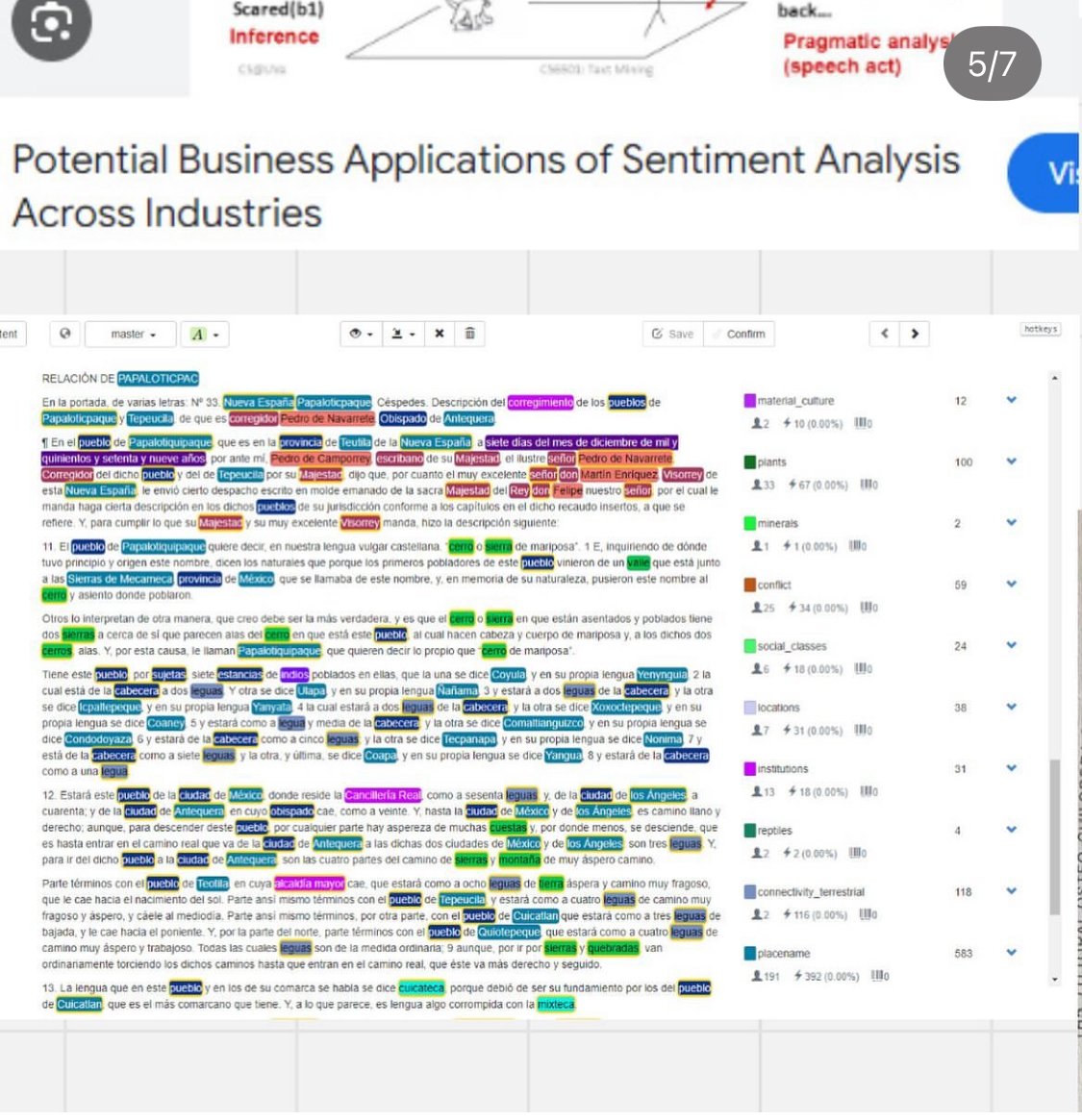
Task: Open the master branch dropdown
Action: [133, 334]
